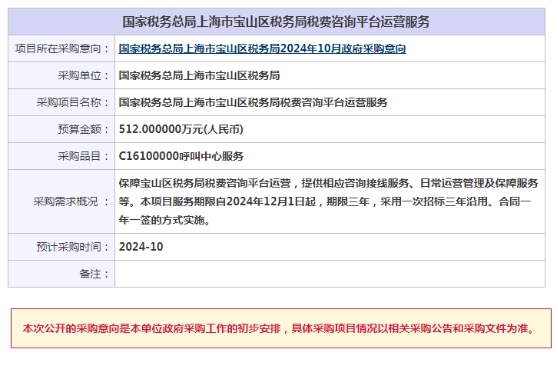The width and height of the screenshot is (558, 366).
Task: Click the empty 备注 value cell
Action: [330, 274]
